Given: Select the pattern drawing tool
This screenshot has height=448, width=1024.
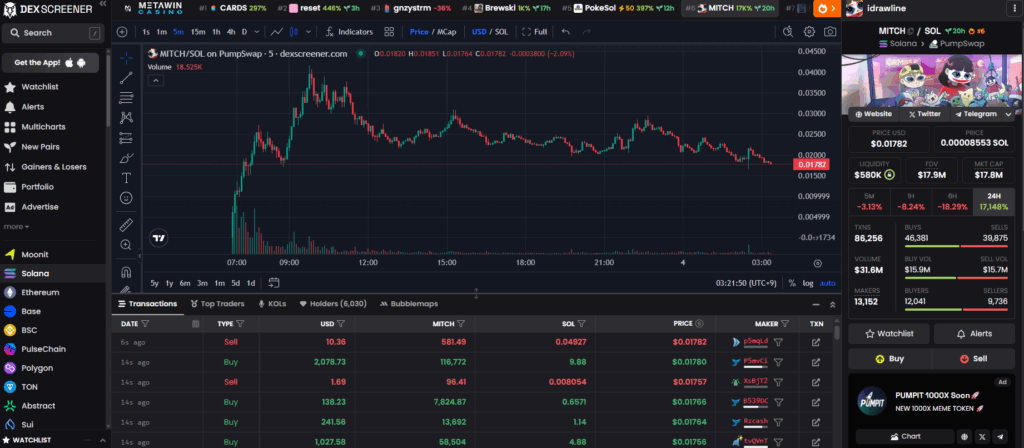Looking at the screenshot, I should pyautogui.click(x=126, y=118).
